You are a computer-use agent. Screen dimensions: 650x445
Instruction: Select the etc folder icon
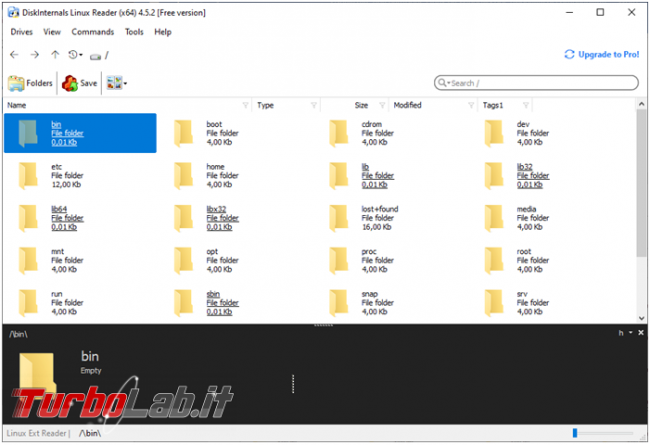(x=28, y=176)
